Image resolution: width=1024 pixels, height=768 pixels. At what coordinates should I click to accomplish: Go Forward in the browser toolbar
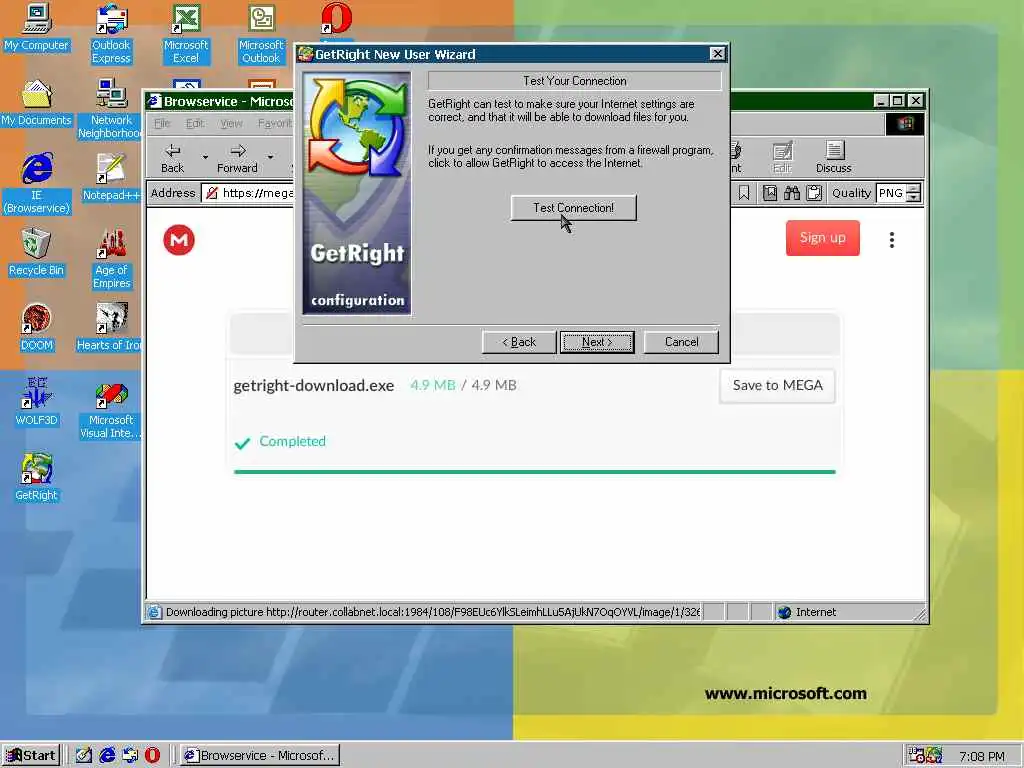(237, 158)
